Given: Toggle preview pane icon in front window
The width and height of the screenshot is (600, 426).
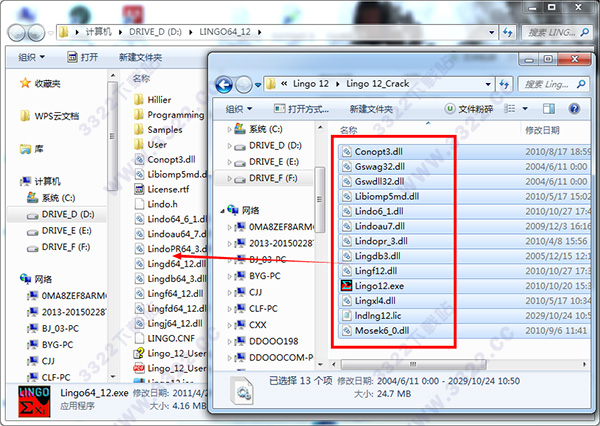Looking at the screenshot, I should tap(549, 109).
